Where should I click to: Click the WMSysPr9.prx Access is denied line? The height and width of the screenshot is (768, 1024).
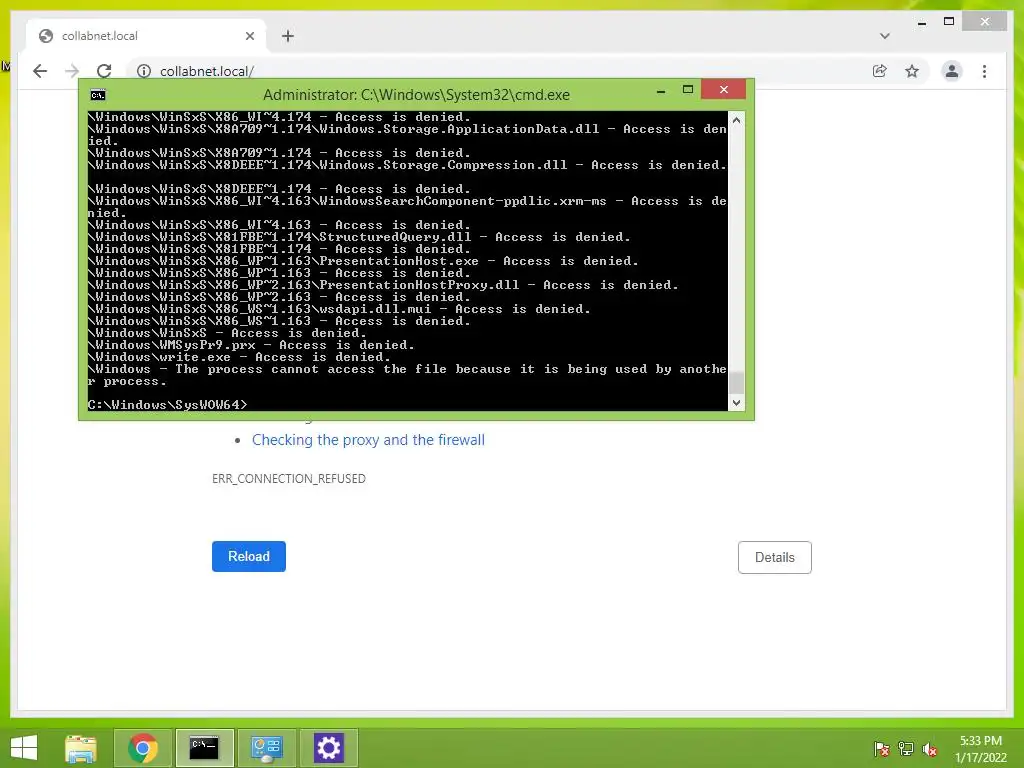[x=251, y=345]
